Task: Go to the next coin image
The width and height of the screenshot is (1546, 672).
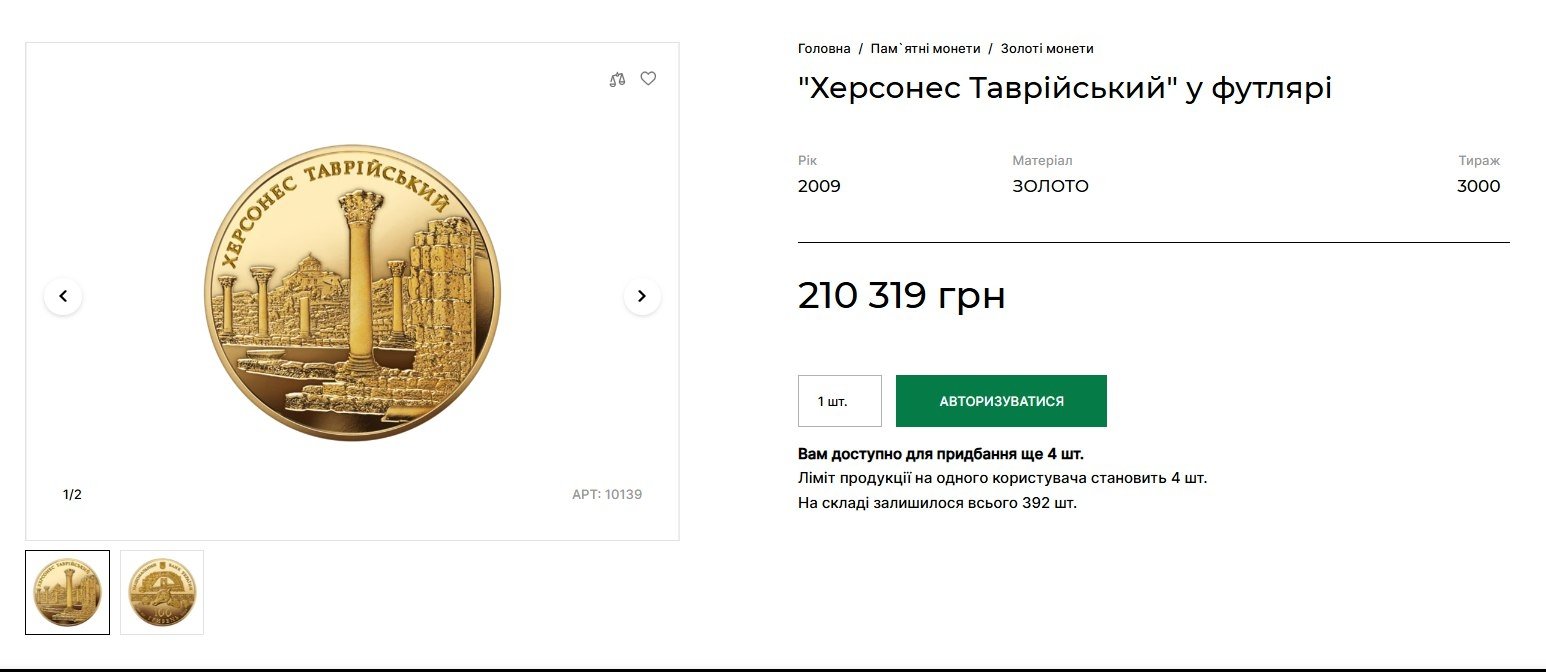Action: coord(642,296)
